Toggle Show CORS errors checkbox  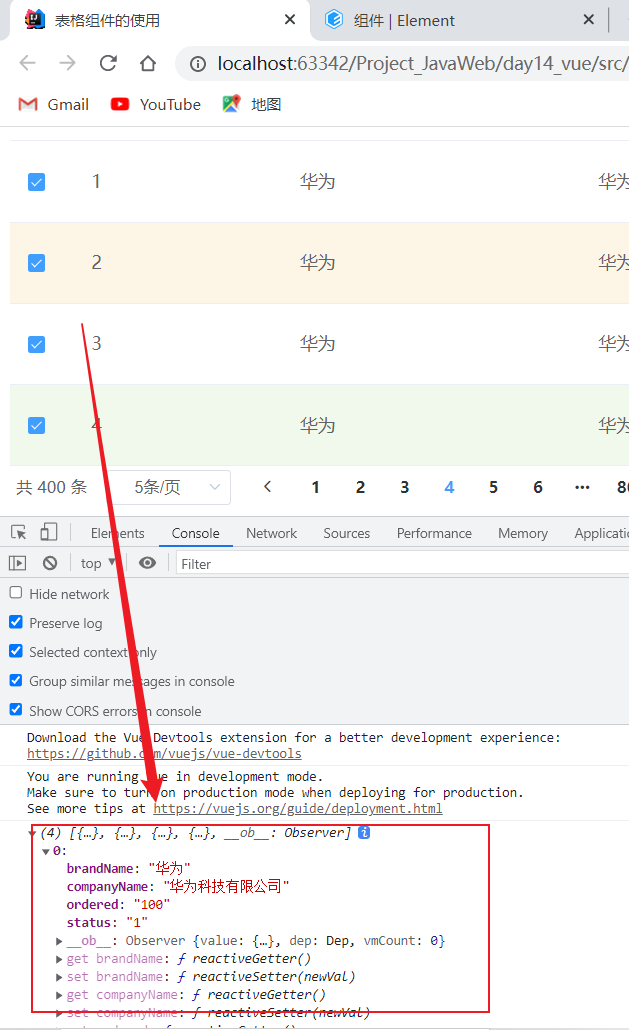(x=16, y=709)
